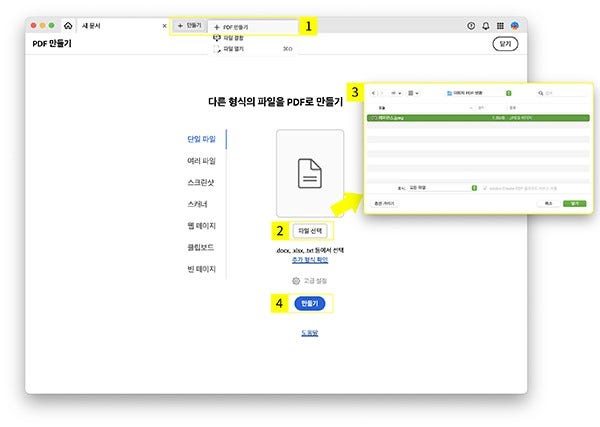The width and height of the screenshot is (600, 427).
Task: Select the '클립보드' option
Action: point(201,247)
